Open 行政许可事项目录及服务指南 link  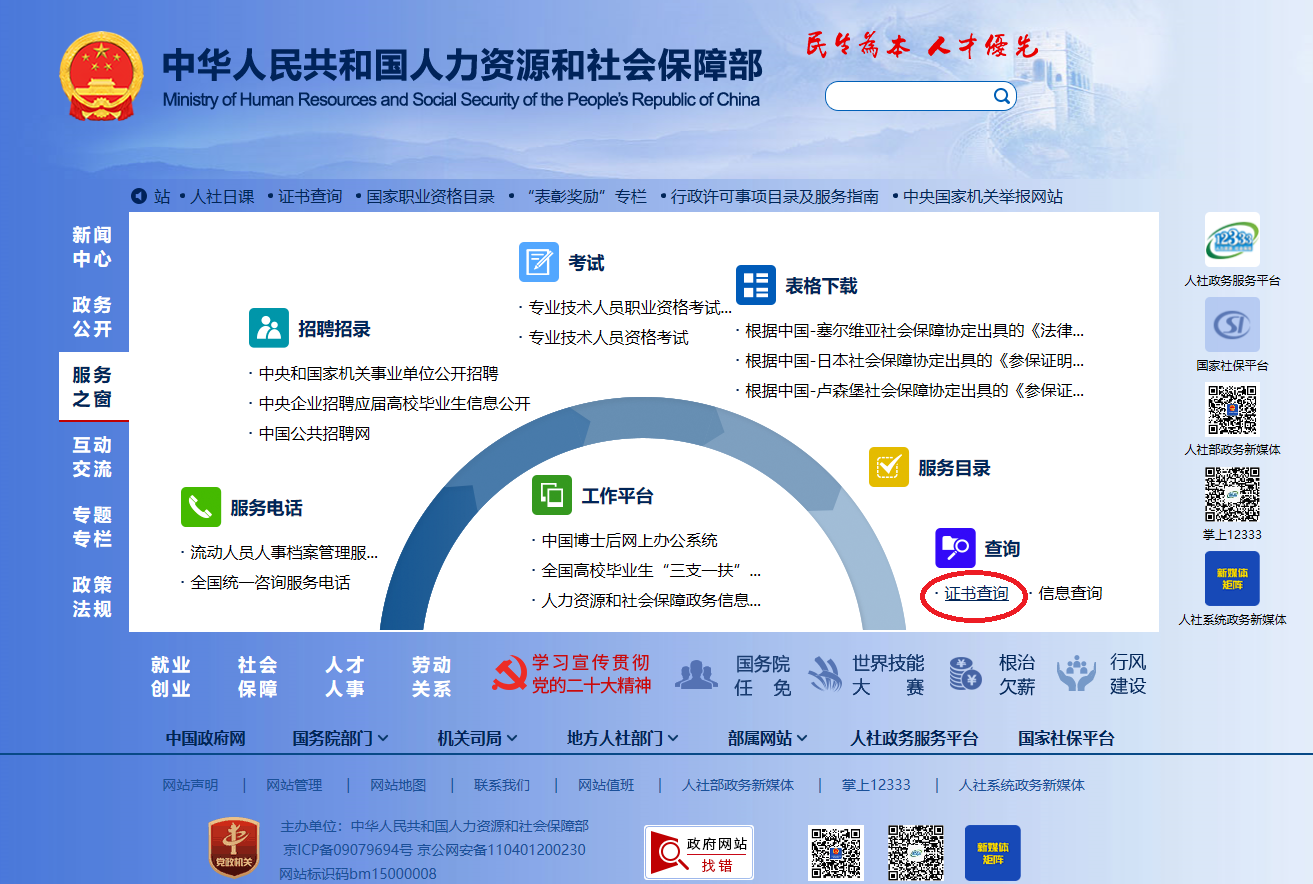[x=775, y=197]
